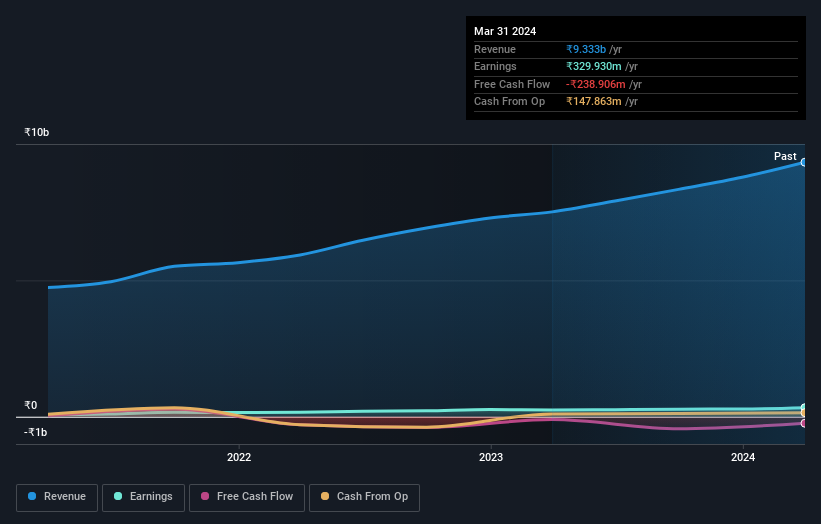This screenshot has width=821, height=524.
Task: Click the ₹329.930m earnings value
Action: click(594, 66)
